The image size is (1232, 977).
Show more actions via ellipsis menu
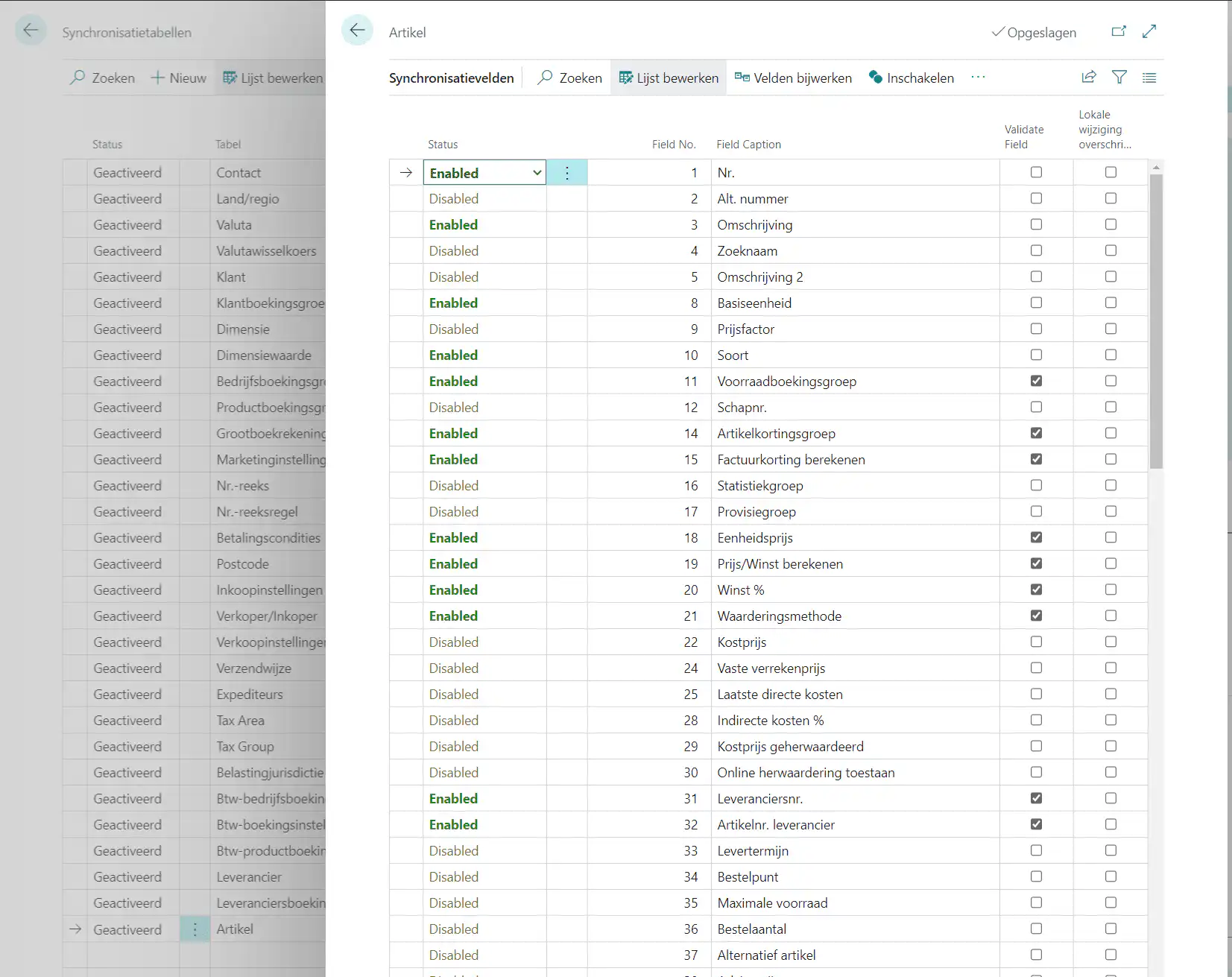978,78
